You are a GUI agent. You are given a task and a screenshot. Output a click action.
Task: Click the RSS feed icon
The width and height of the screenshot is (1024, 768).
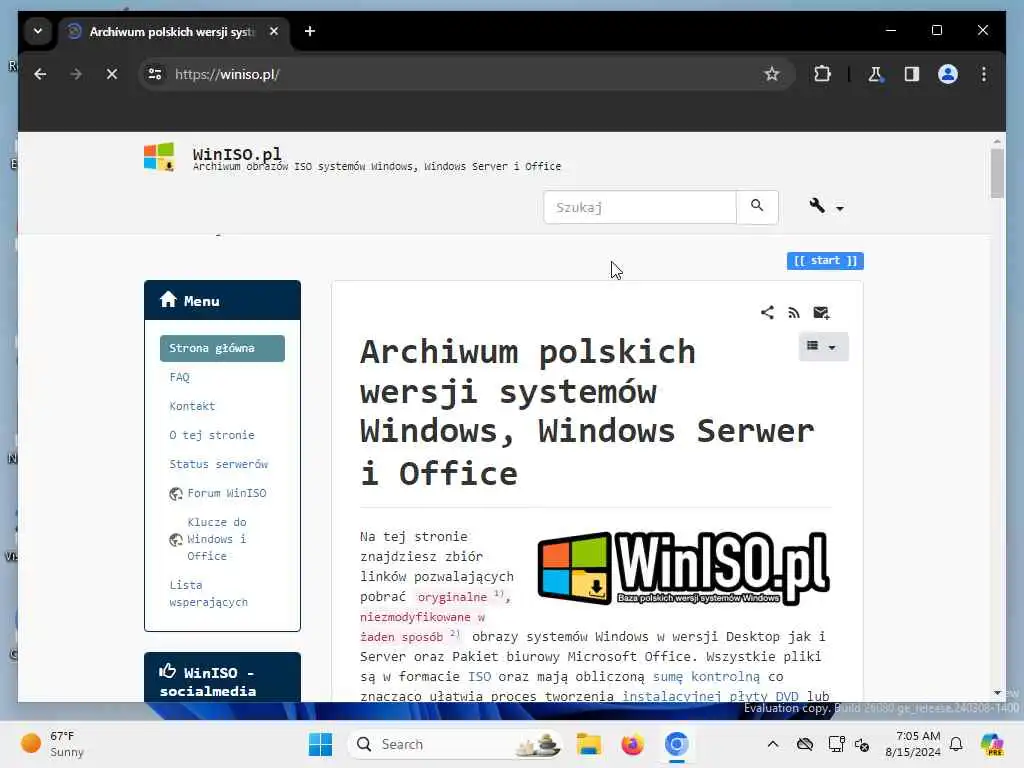point(793,313)
